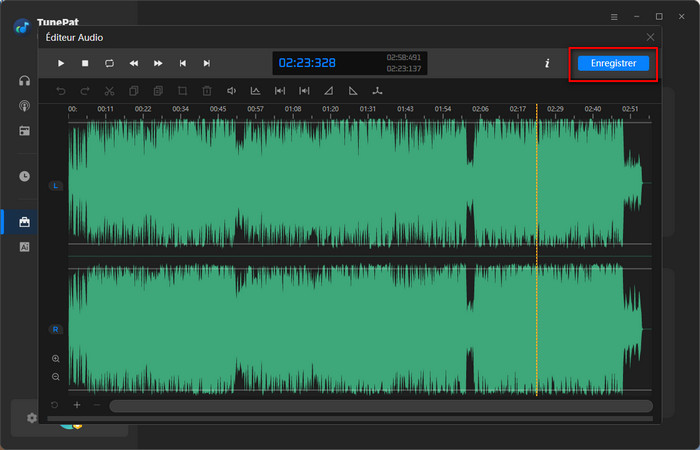This screenshot has width=700, height=450.
Task: Click the second trim-silence speaker icon
Action: tap(304, 91)
